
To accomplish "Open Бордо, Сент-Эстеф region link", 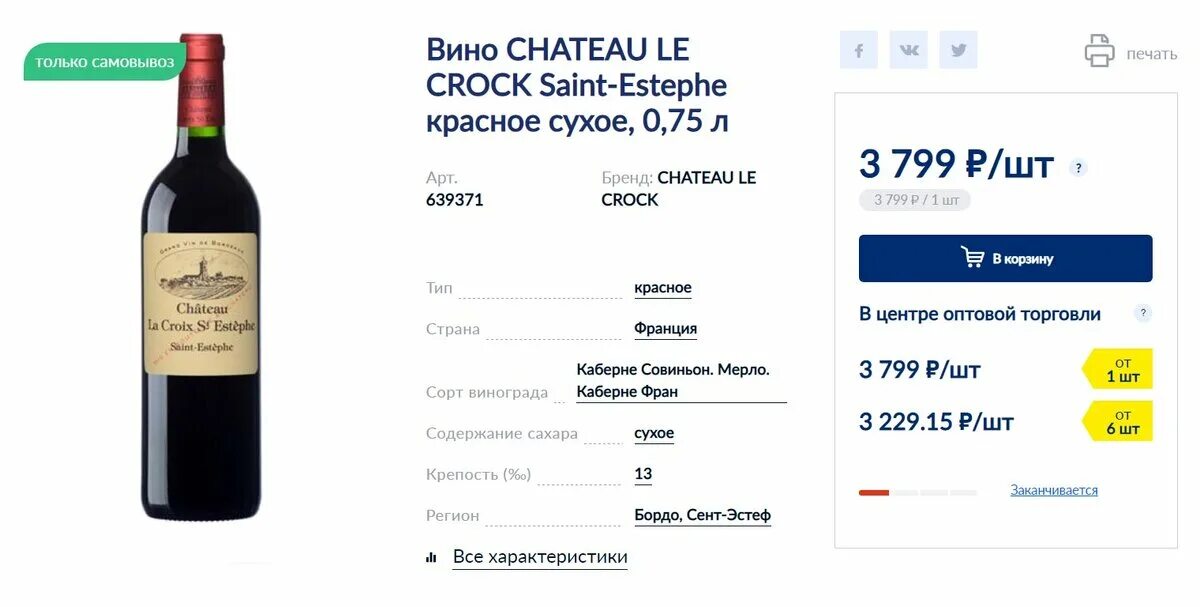I will (703, 516).
